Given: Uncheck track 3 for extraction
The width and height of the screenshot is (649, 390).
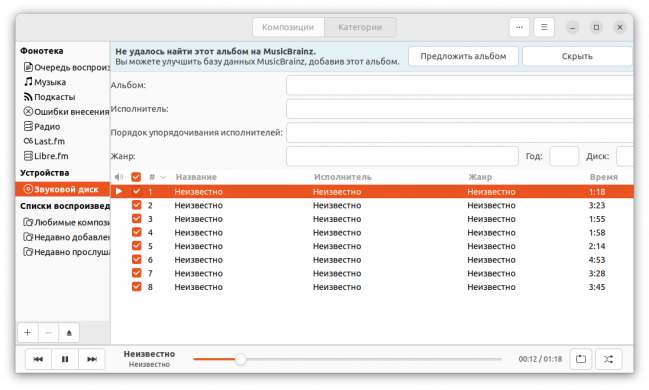Looking at the screenshot, I should (137, 219).
